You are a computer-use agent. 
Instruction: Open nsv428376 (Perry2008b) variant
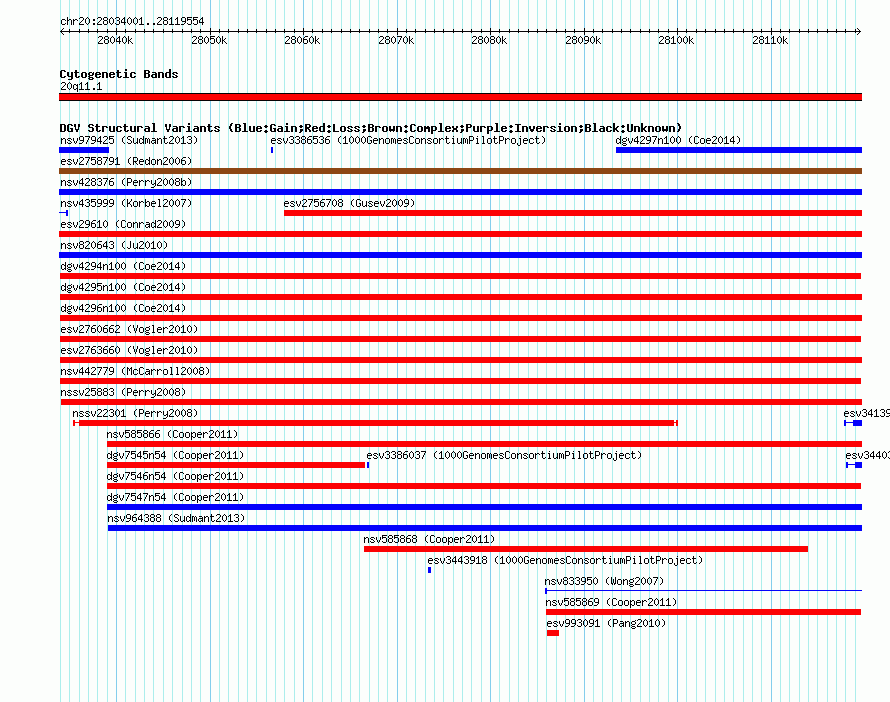[126, 182]
